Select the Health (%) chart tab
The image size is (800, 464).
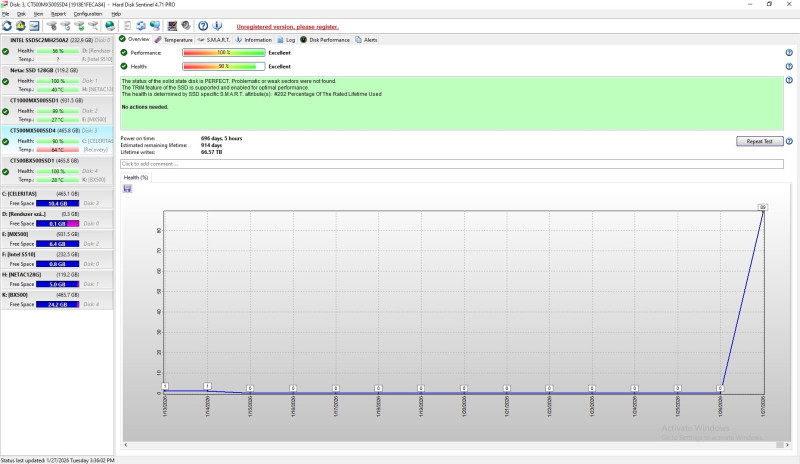136,177
